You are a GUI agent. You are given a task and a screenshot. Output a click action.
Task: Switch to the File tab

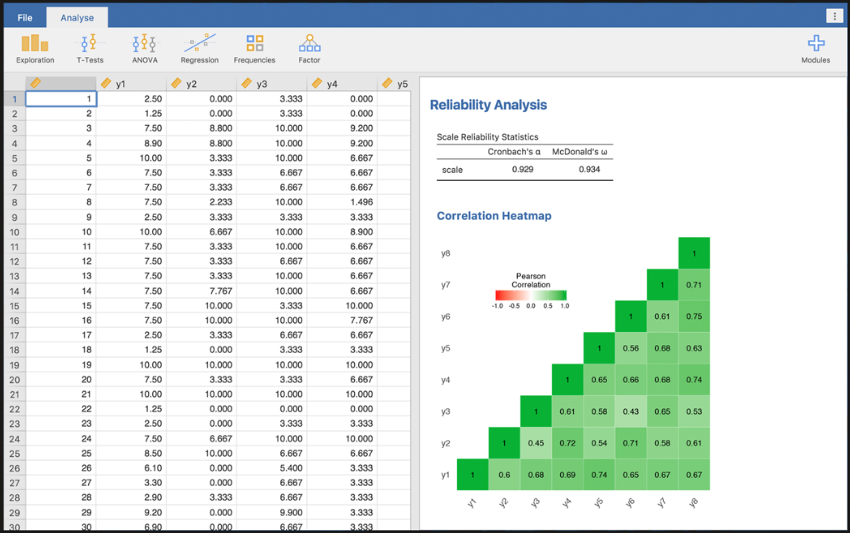(x=24, y=18)
